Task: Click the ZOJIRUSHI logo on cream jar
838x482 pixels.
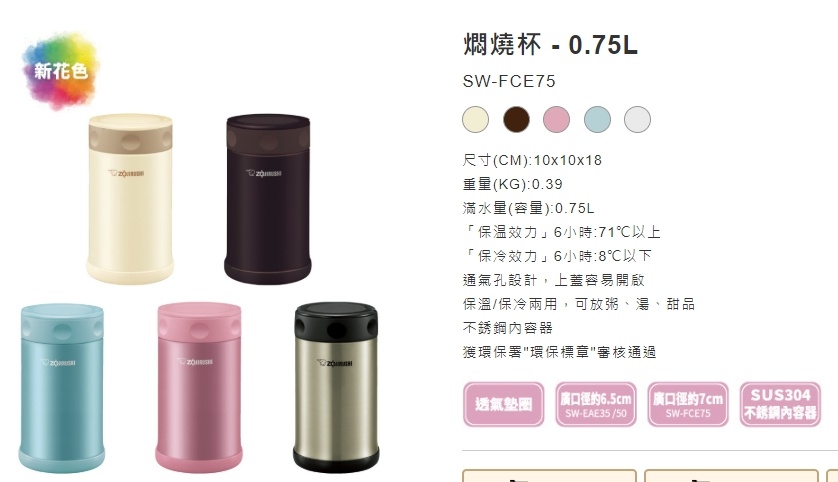Action: tap(126, 173)
